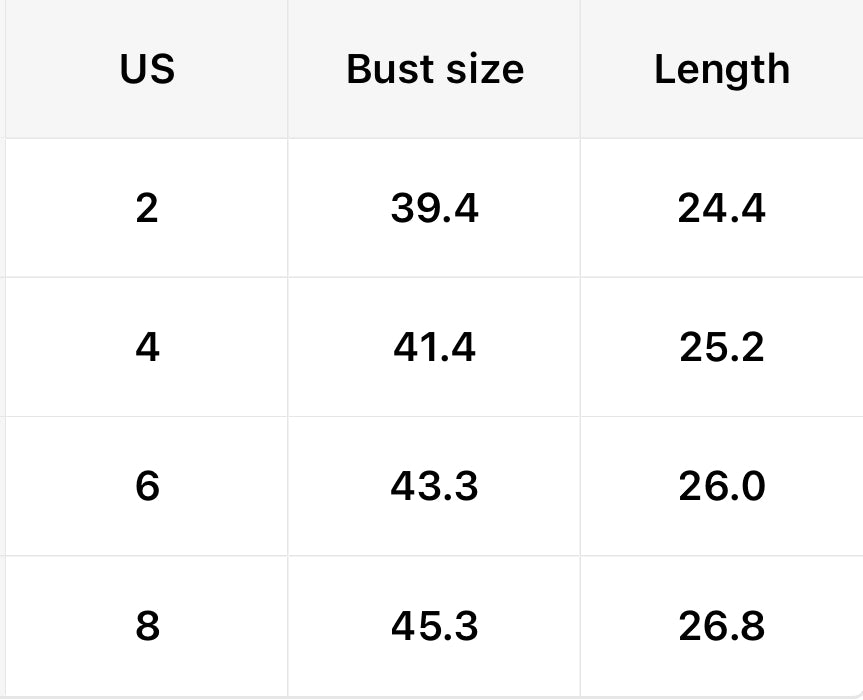Click the 45.3 bust size value
The image size is (863, 700).
[x=435, y=626]
